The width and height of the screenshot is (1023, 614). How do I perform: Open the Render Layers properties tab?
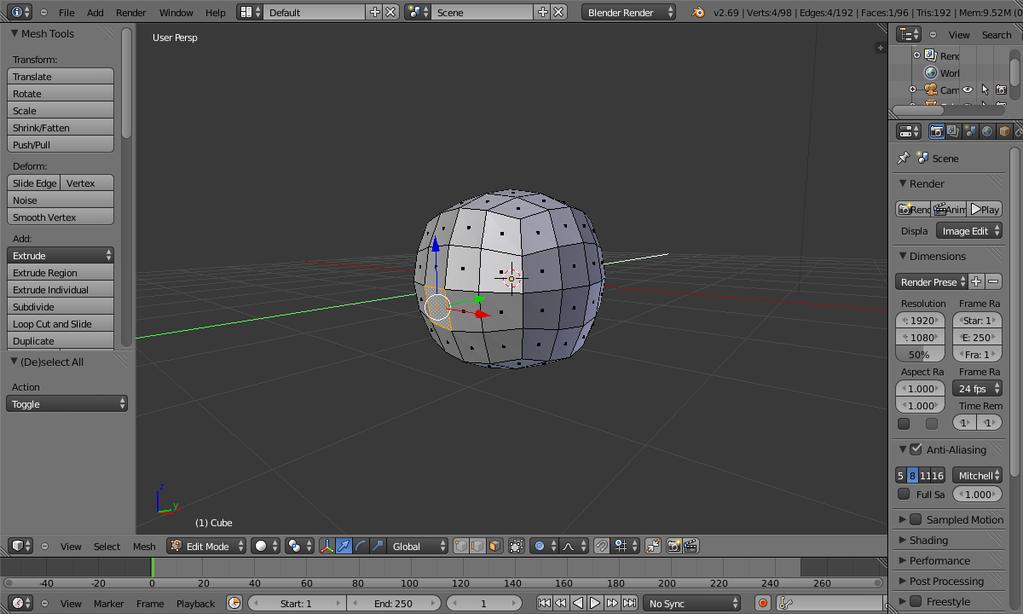click(953, 131)
